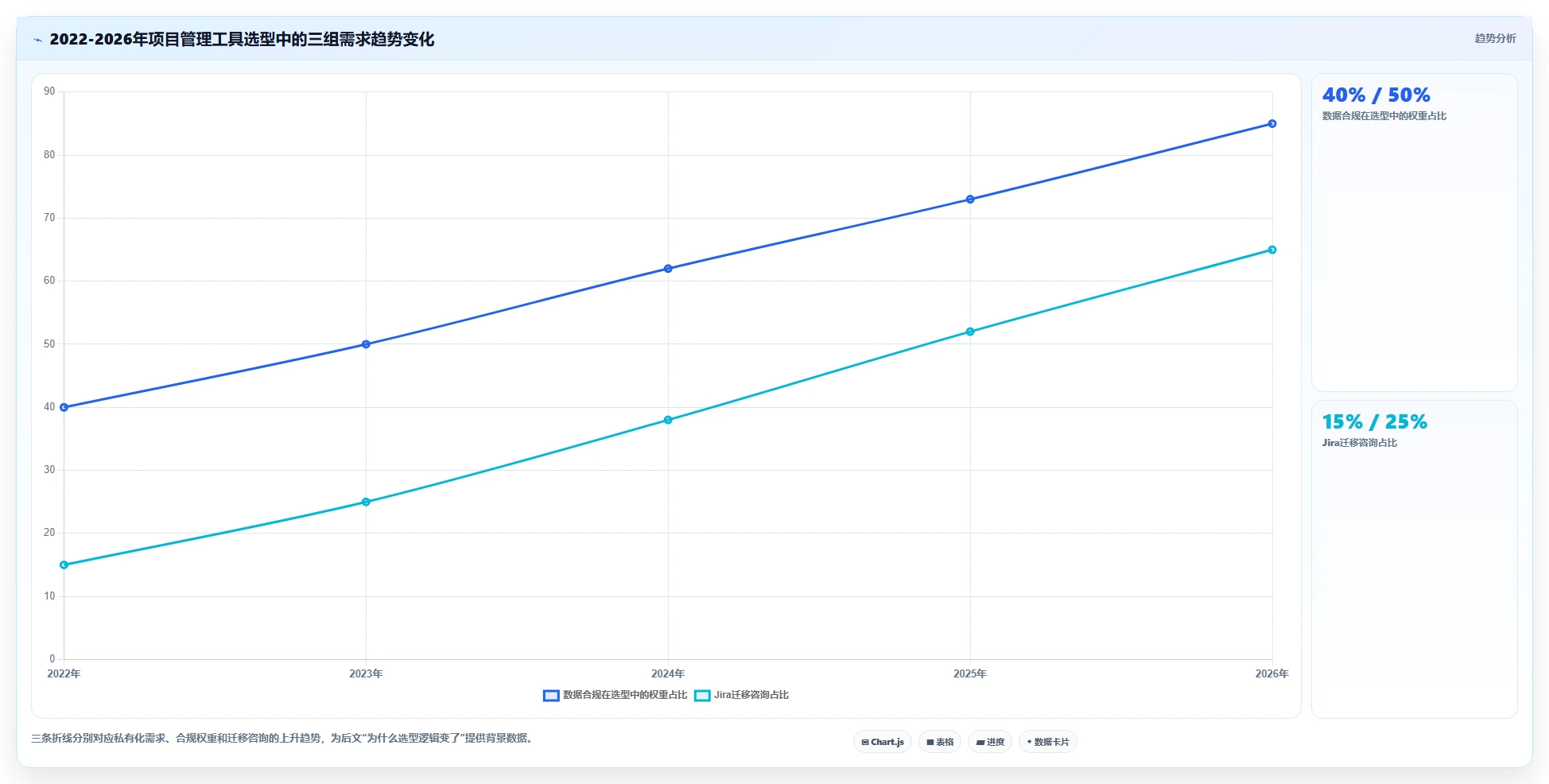Click the 数据合规在选型中的权重占比 card caption

click(1384, 116)
